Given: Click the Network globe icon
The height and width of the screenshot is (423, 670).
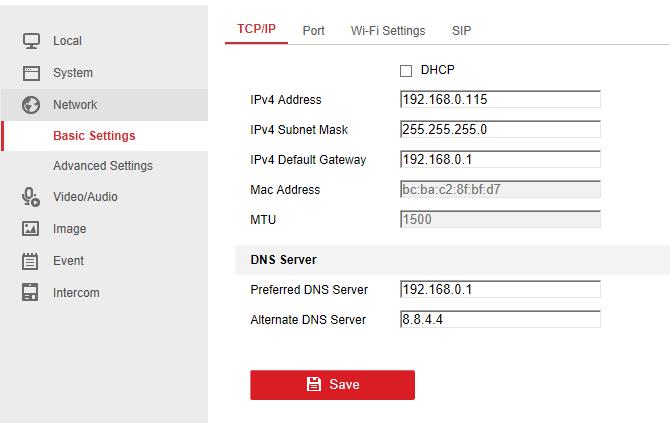Looking at the screenshot, I should tap(31, 105).
